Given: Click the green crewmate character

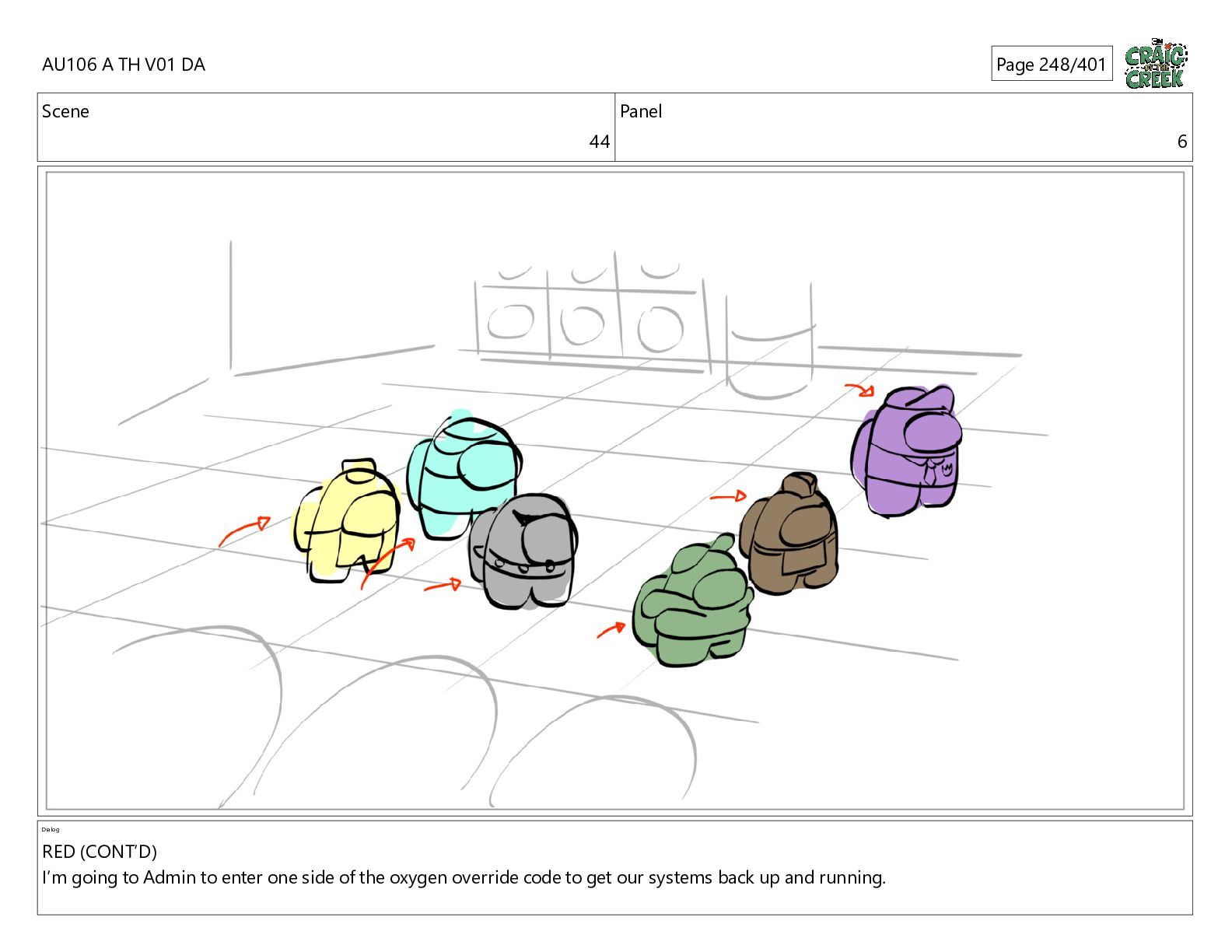Looking at the screenshot, I should click(692, 601).
